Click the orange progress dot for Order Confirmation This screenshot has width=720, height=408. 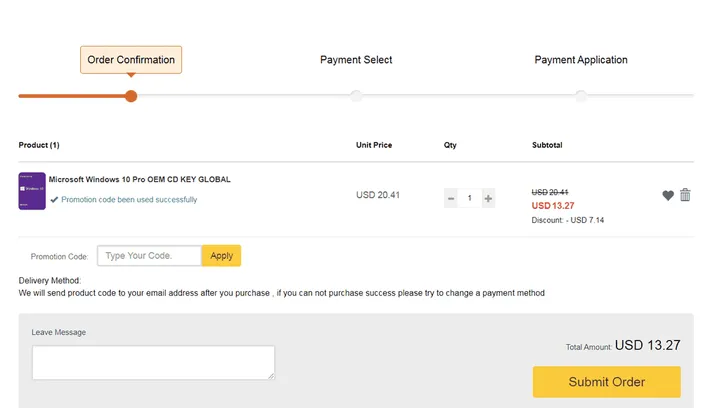click(x=131, y=96)
